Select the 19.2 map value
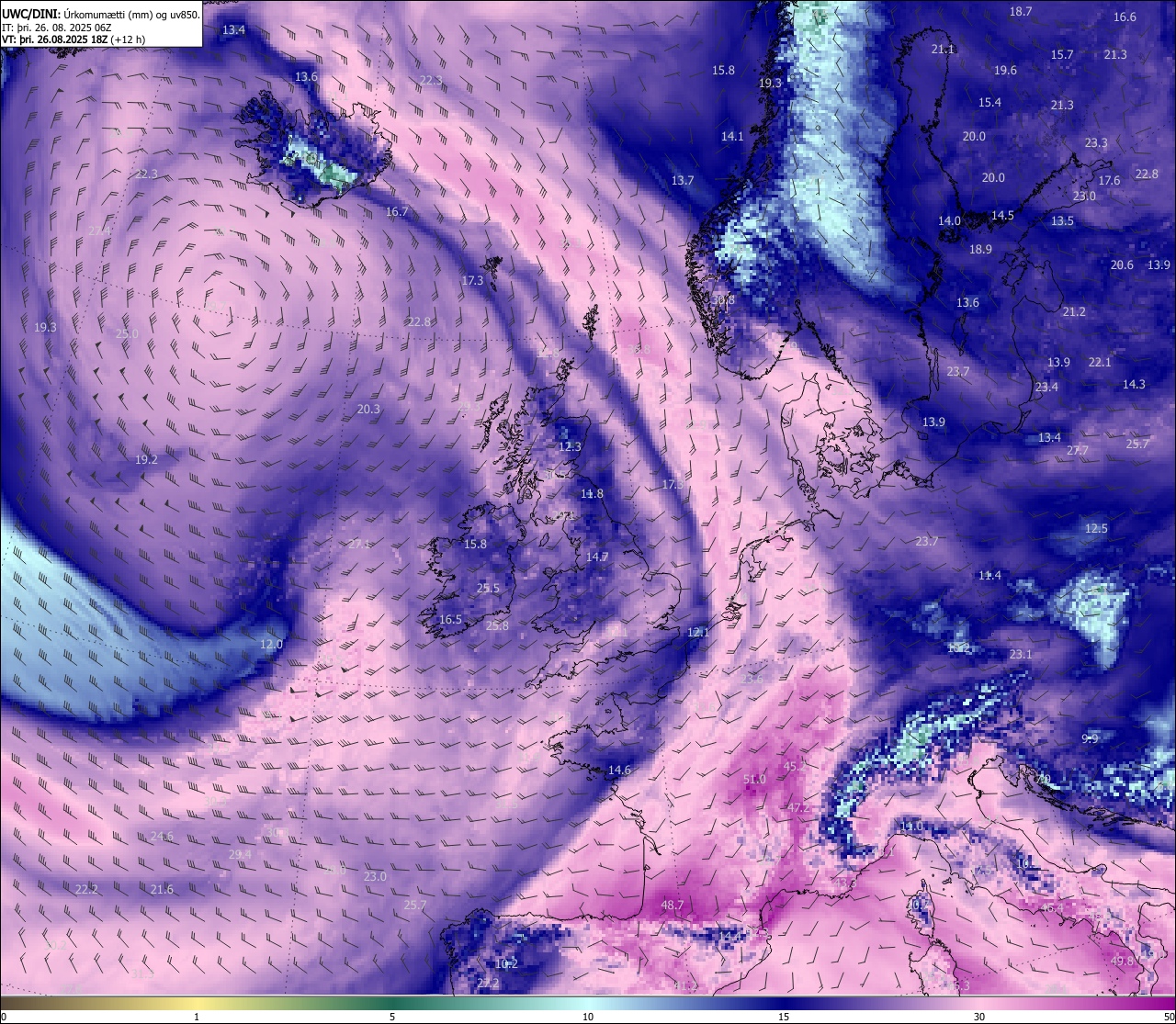The height and width of the screenshot is (1024, 1176). tap(146, 460)
